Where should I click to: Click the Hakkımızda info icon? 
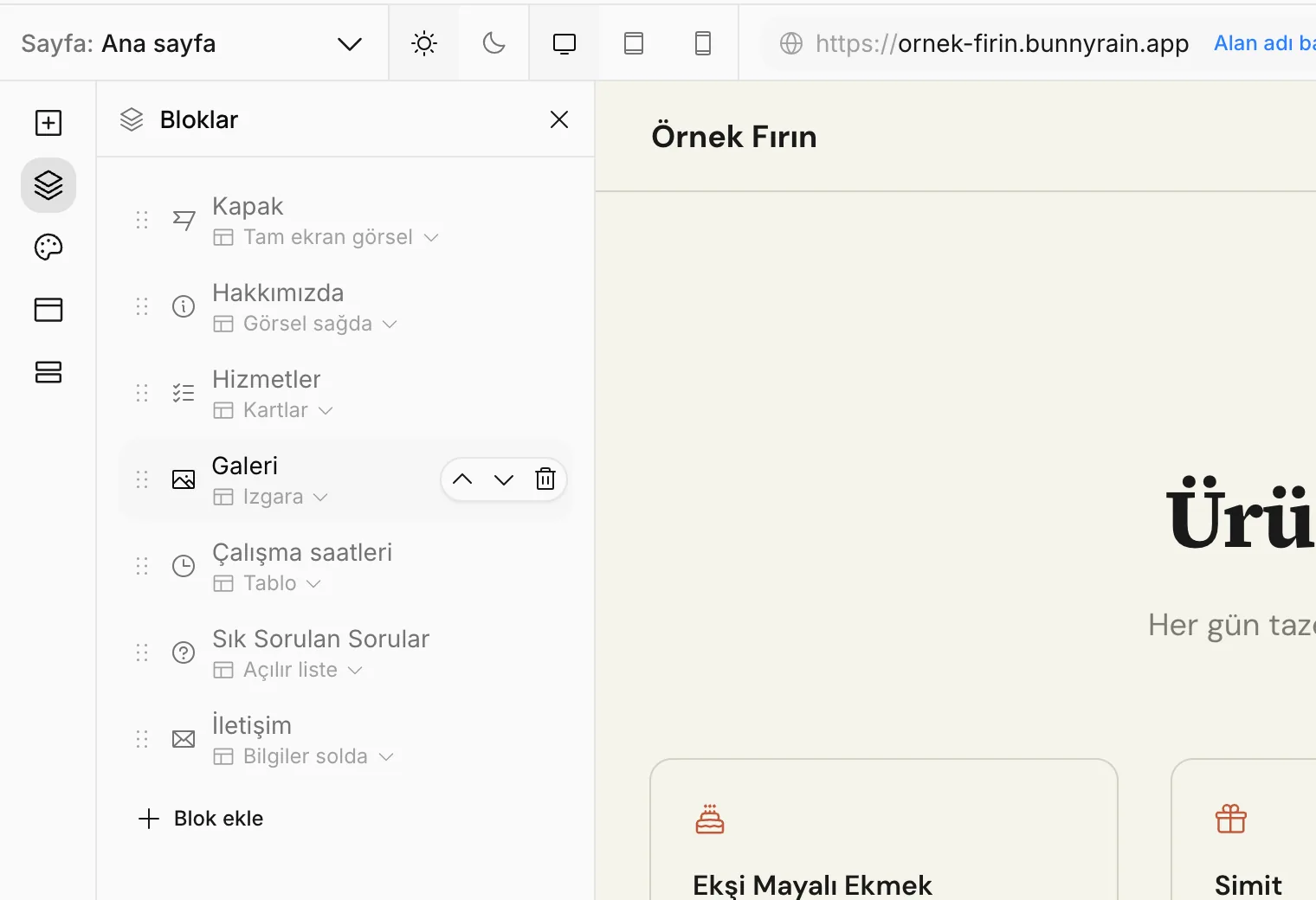pyautogui.click(x=184, y=306)
